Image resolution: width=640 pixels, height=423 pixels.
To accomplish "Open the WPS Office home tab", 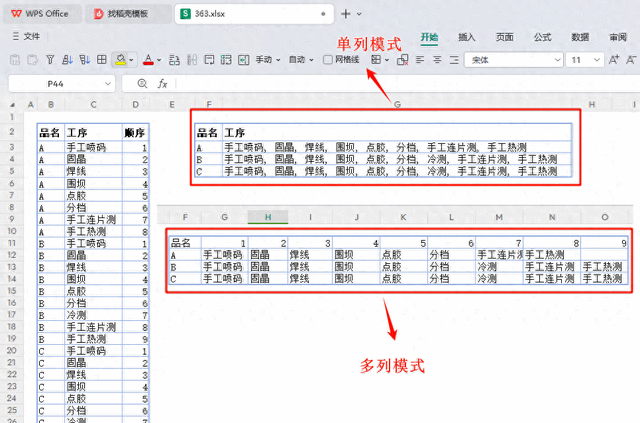I will (x=42, y=13).
